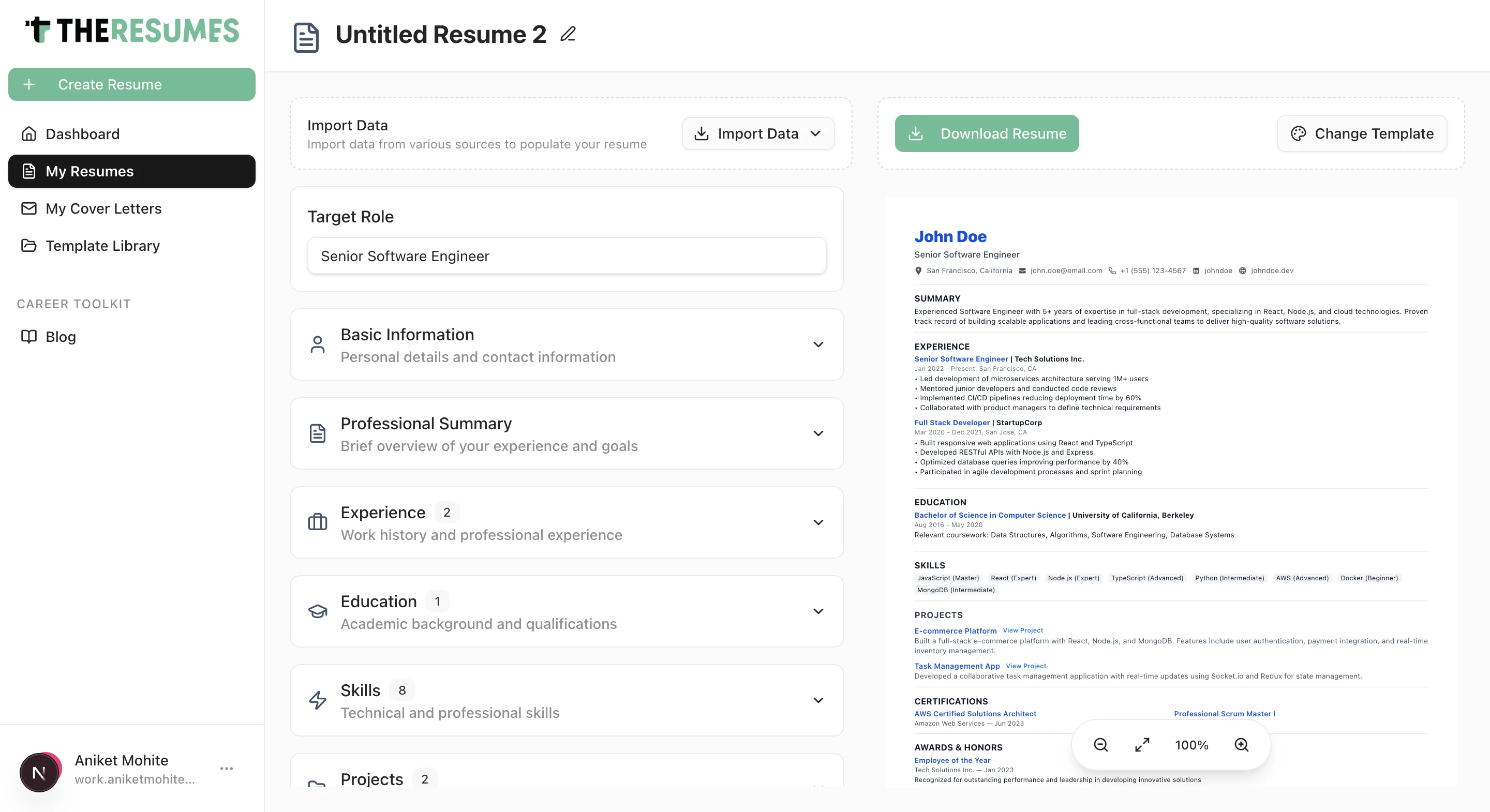1490x812 pixels.
Task: Click the lightning icon on Skills section
Action: click(x=318, y=700)
